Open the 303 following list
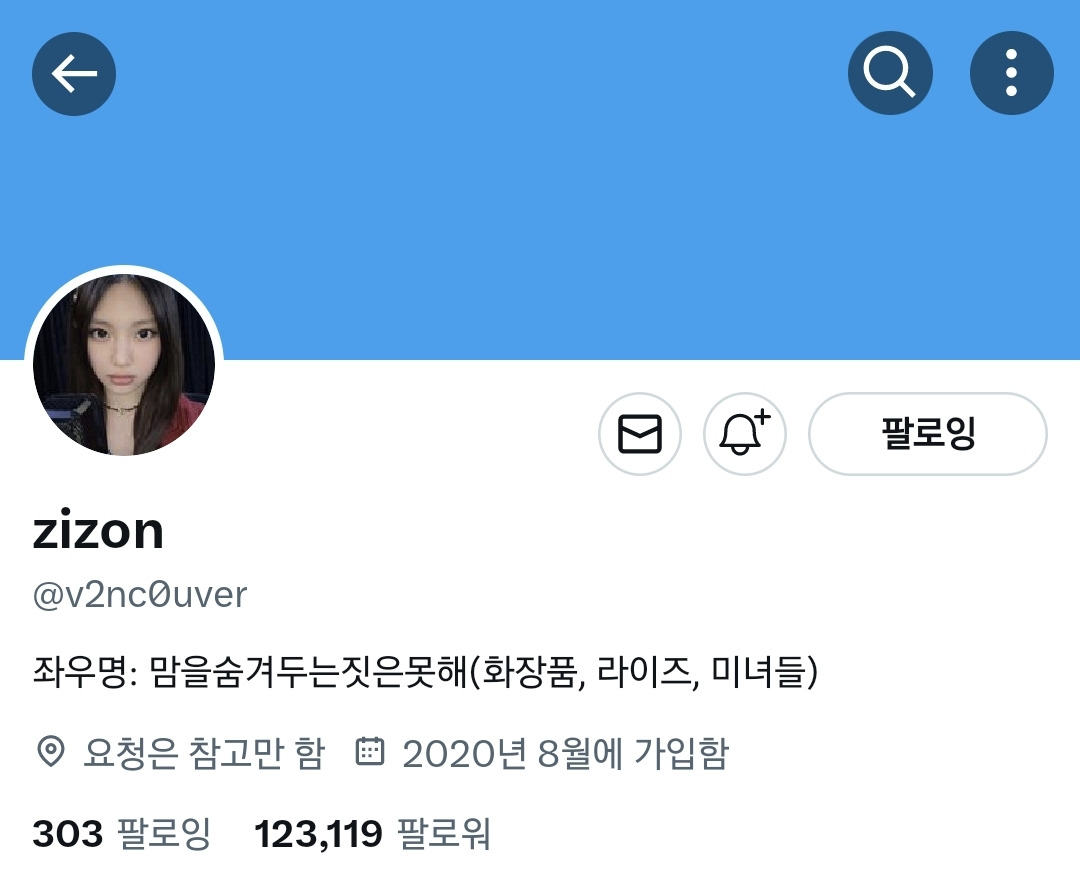This screenshot has width=1080, height=878. pos(121,833)
